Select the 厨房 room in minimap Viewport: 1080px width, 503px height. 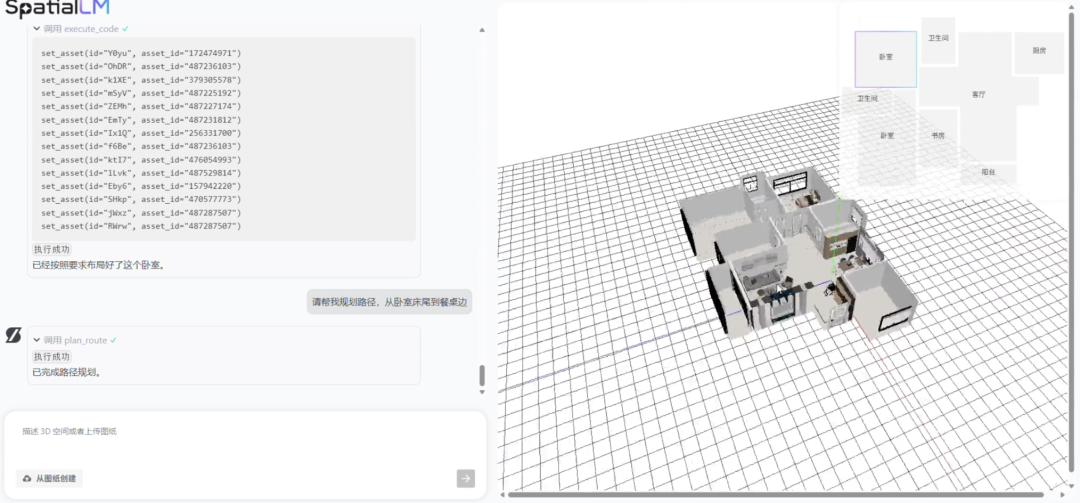pos(1039,52)
